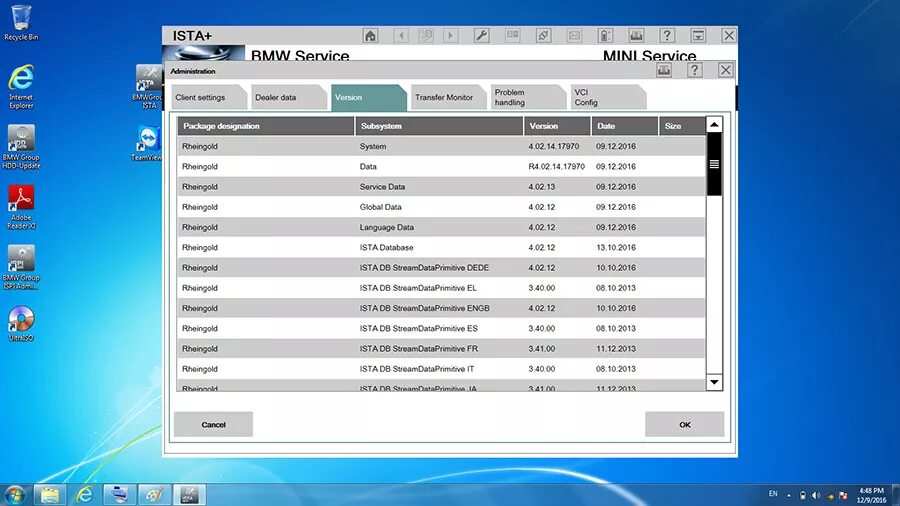
Task: Select 'ISTA DB StreamDataPrimitive ENGB' row
Action: coord(441,308)
